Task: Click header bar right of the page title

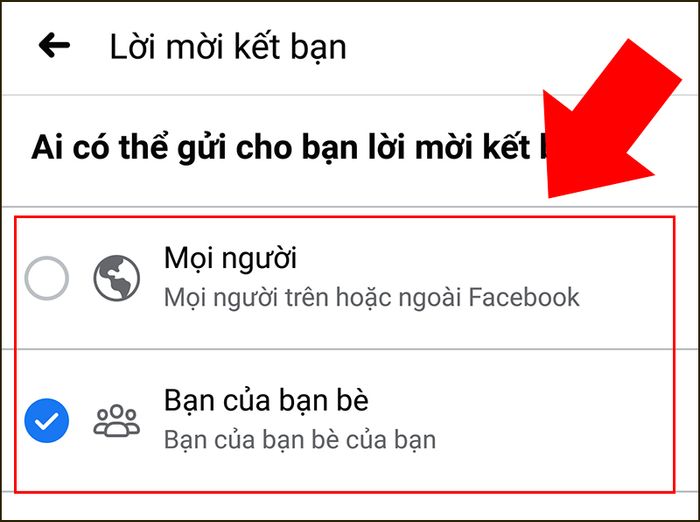Action: [446, 47]
